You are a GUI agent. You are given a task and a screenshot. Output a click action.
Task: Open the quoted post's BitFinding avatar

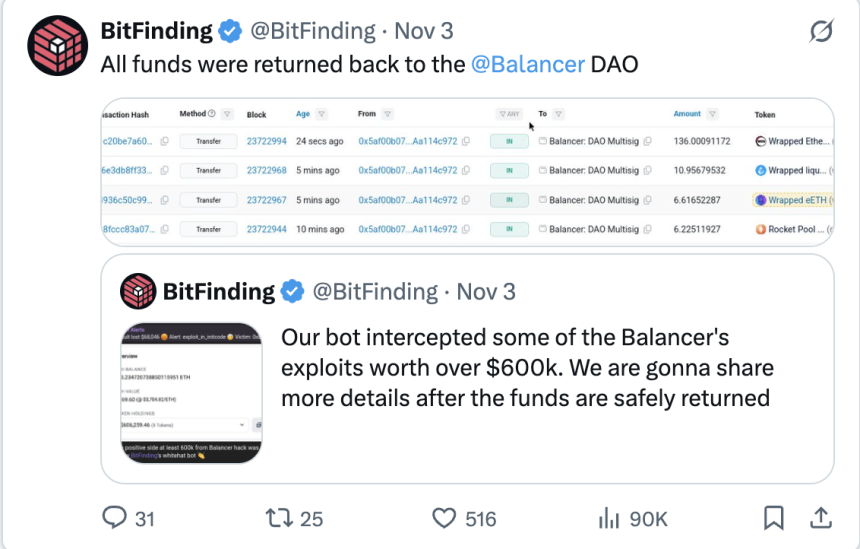pos(138,292)
